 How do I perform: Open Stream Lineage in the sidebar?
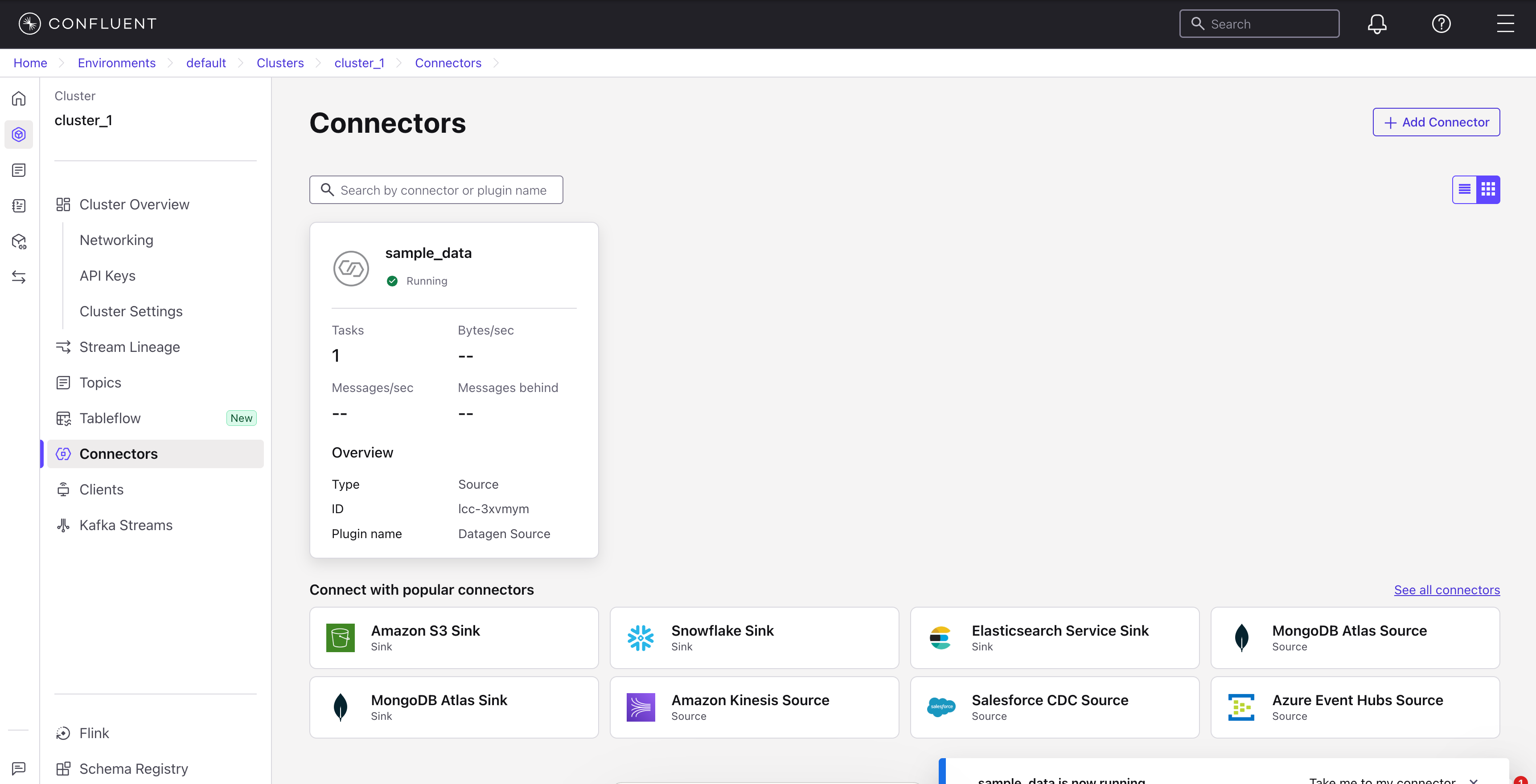tap(129, 347)
